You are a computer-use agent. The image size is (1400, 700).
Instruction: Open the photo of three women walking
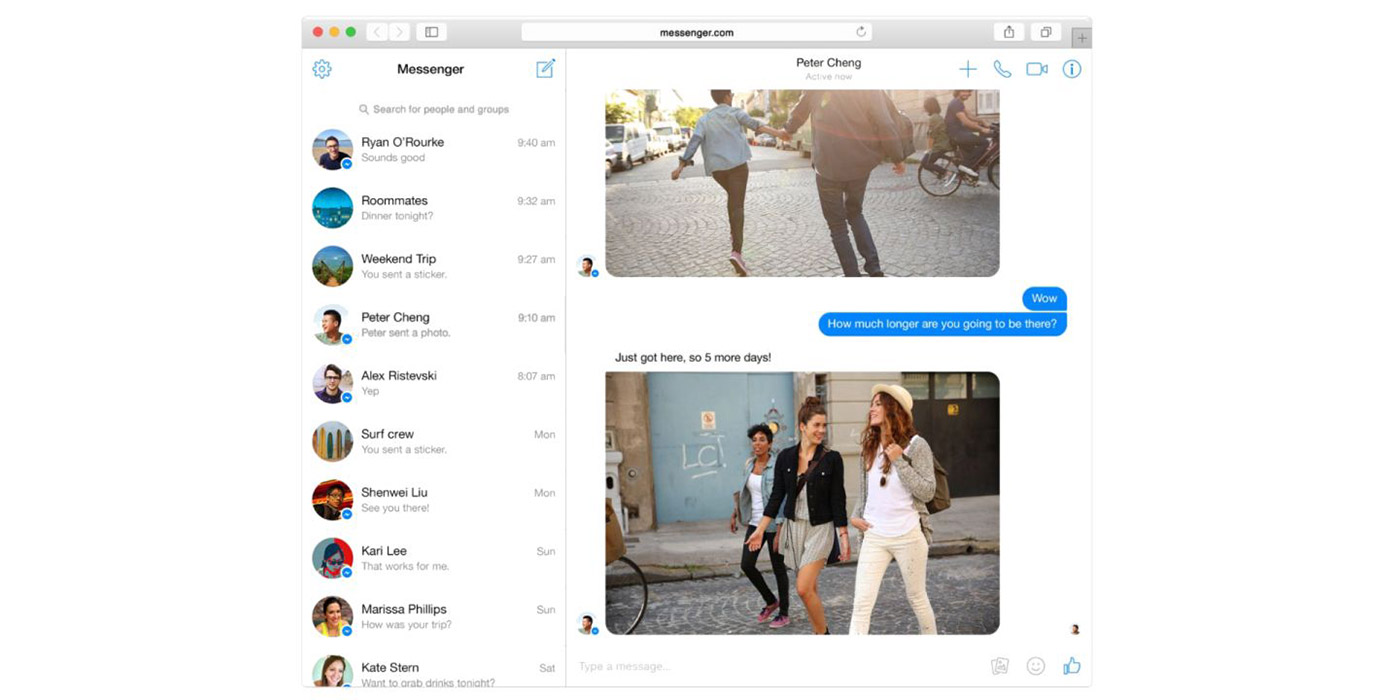coord(802,503)
